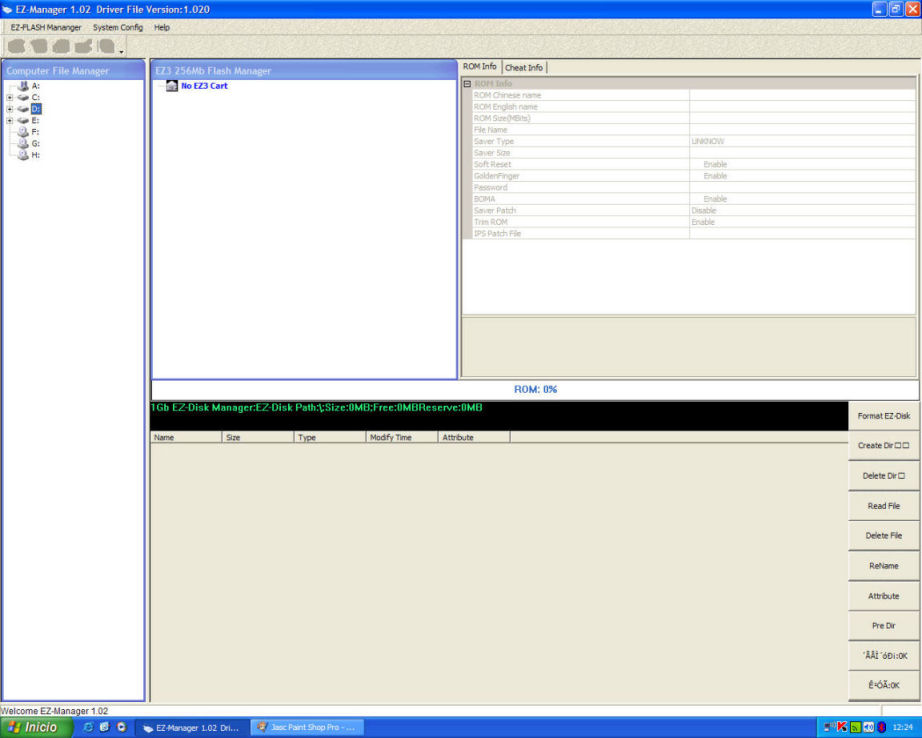Select the highlighted D: drive
The image size is (922, 738).
[x=36, y=109]
